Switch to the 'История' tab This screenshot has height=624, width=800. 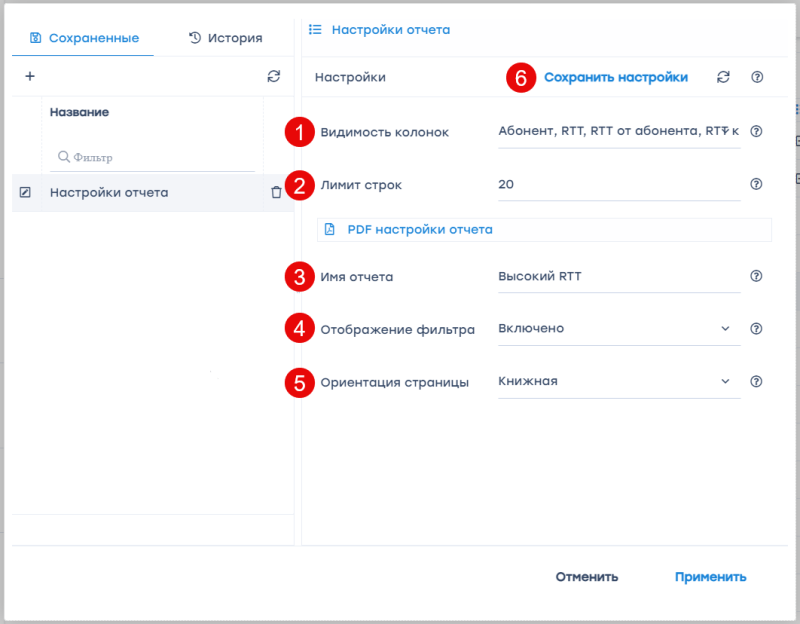(225, 38)
